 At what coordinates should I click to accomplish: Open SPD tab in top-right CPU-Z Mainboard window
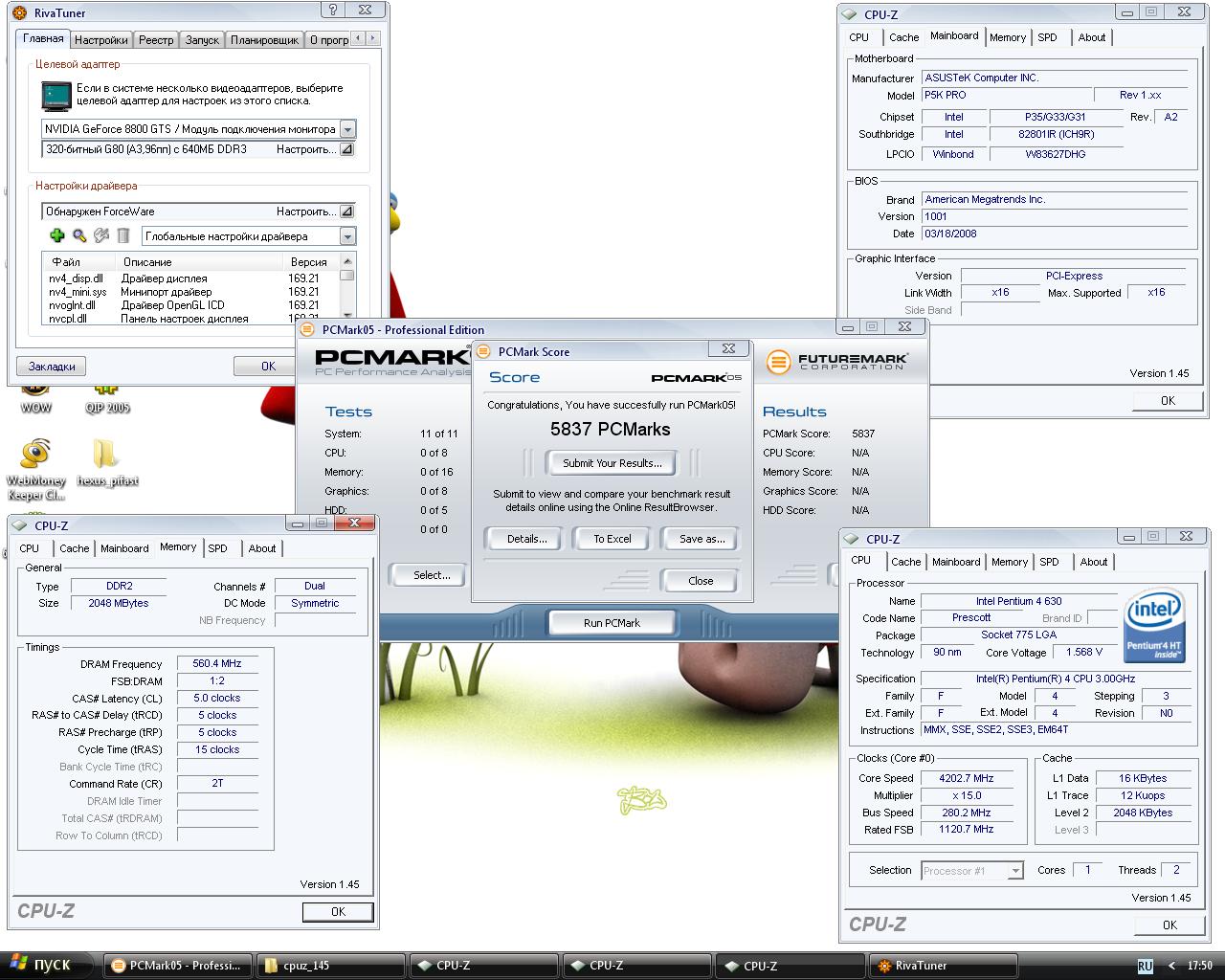1048,37
